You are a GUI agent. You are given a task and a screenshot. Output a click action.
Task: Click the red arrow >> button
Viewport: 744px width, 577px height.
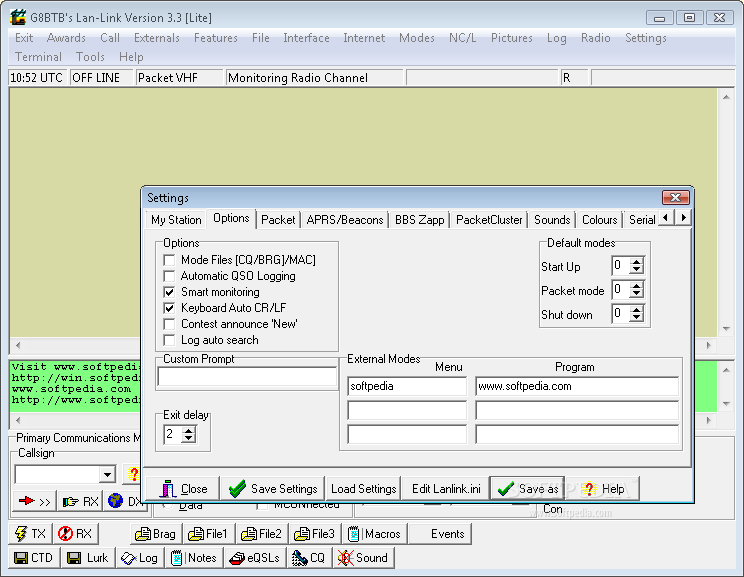[34, 502]
